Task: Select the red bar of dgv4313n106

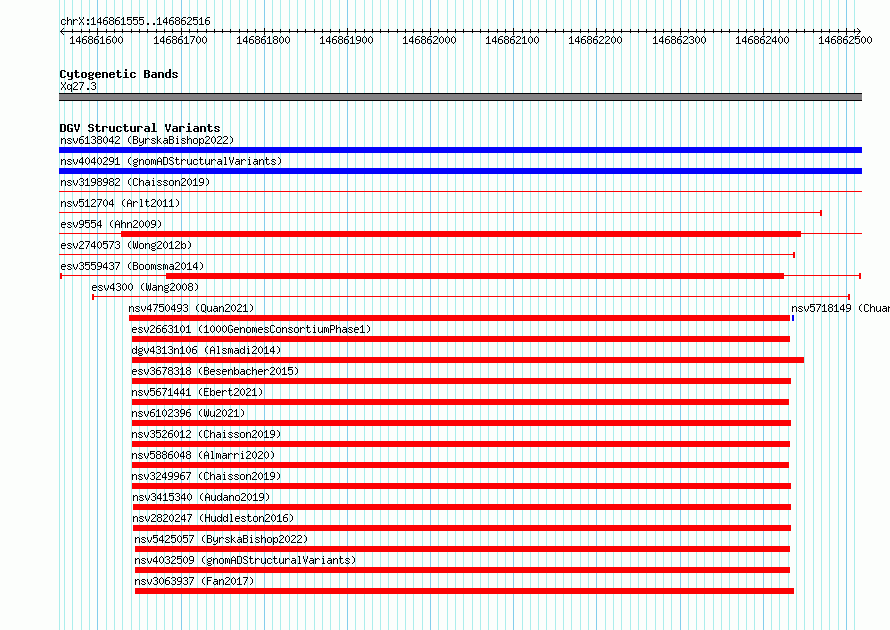Action: 468,360
